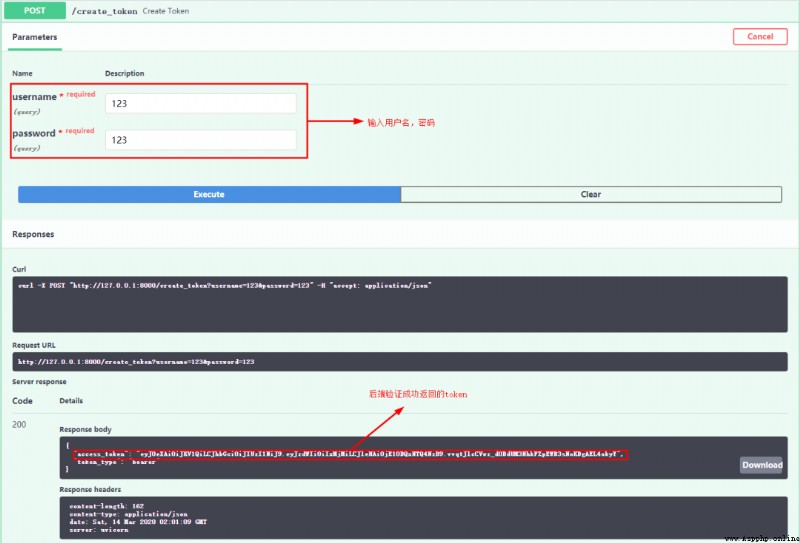The height and width of the screenshot is (543, 800).
Task: Select the Parameters tab
Action: 35,37
